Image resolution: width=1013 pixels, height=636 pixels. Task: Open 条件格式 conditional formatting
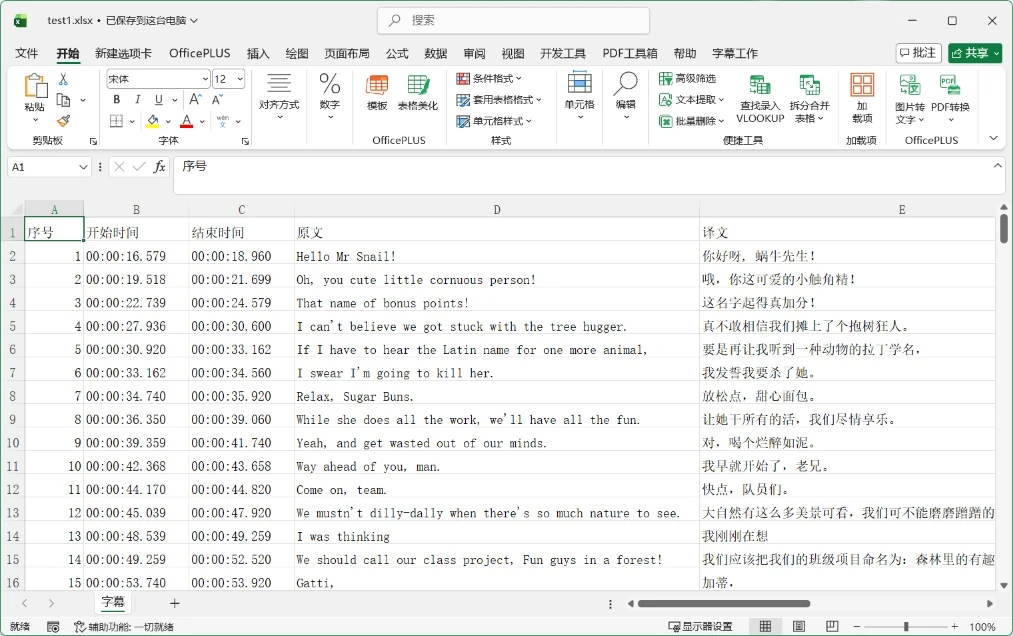(x=489, y=78)
